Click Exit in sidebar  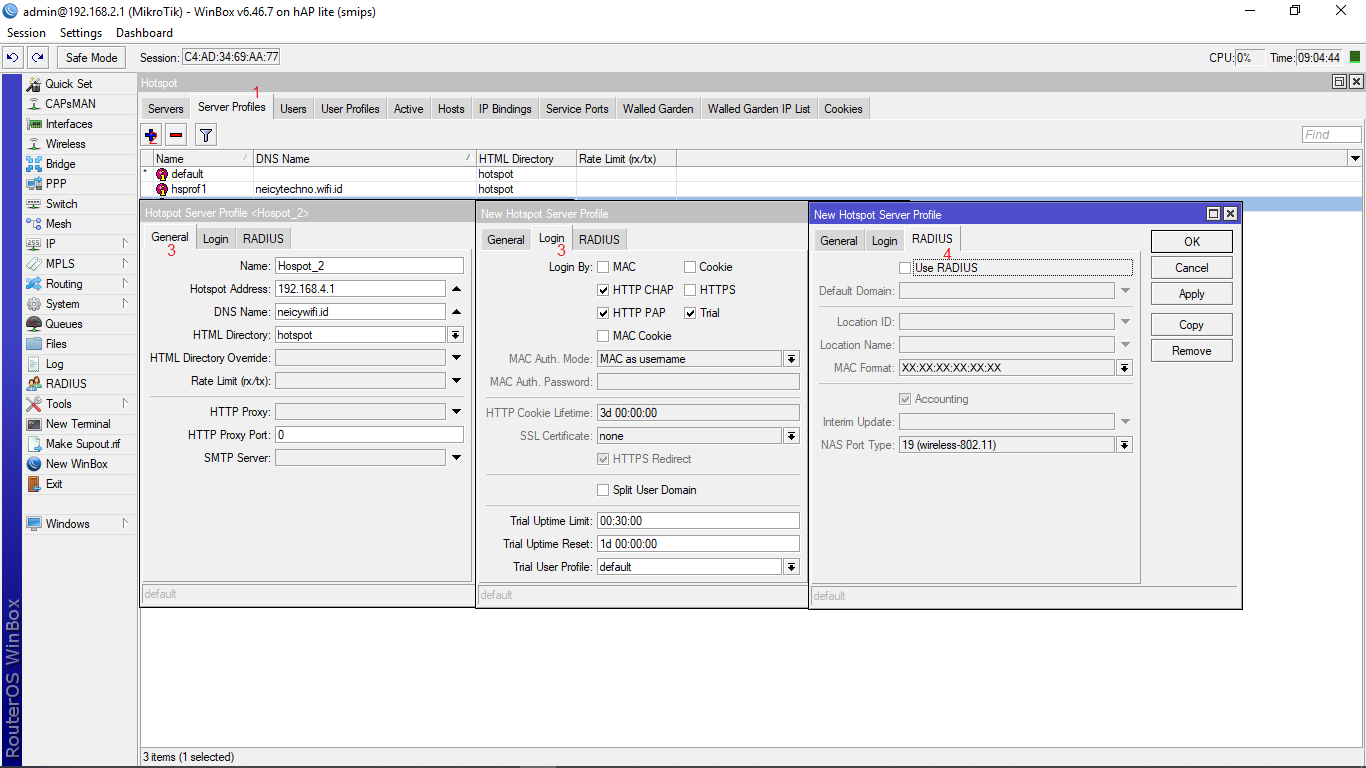[80, 484]
